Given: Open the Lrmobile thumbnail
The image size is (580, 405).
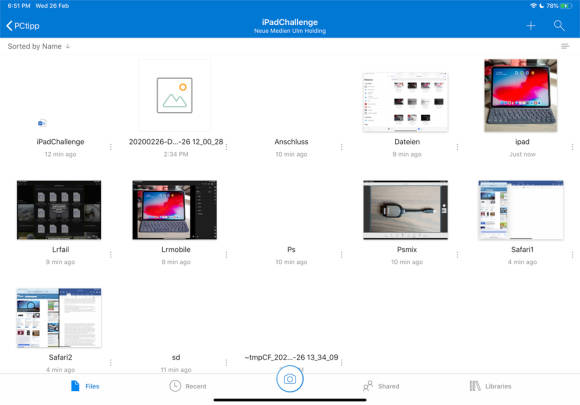Looking at the screenshot, I should pos(175,210).
